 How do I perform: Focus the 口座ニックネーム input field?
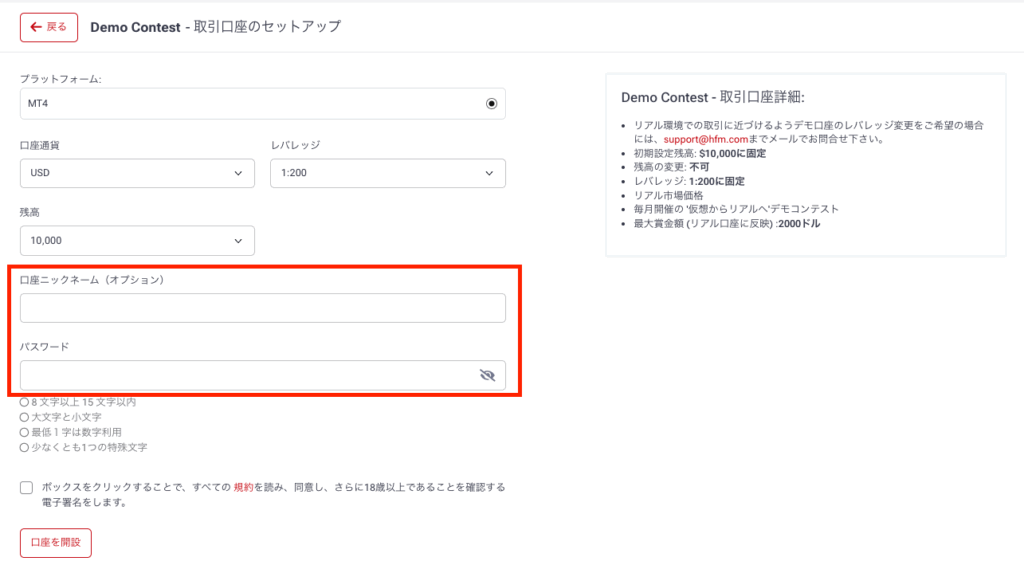click(263, 307)
